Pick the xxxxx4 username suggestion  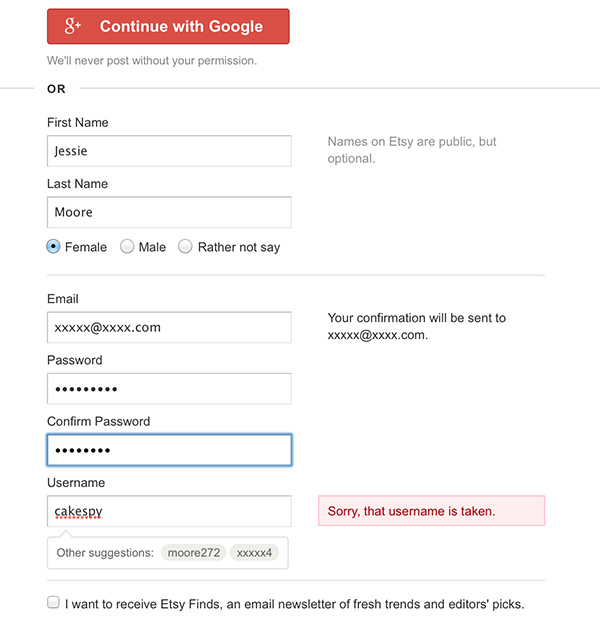pyautogui.click(x=254, y=552)
